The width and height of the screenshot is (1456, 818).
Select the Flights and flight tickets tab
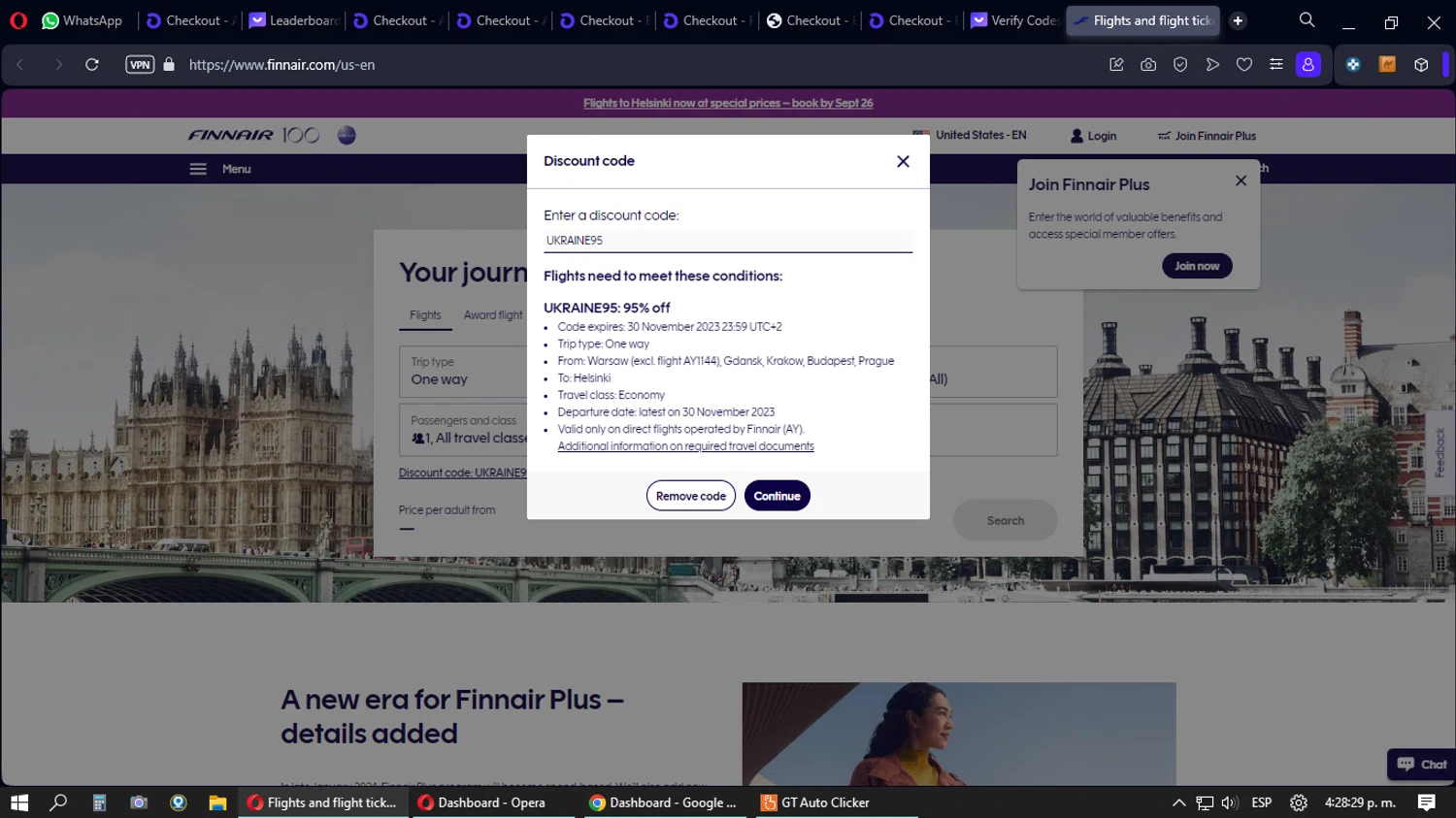point(1143,20)
